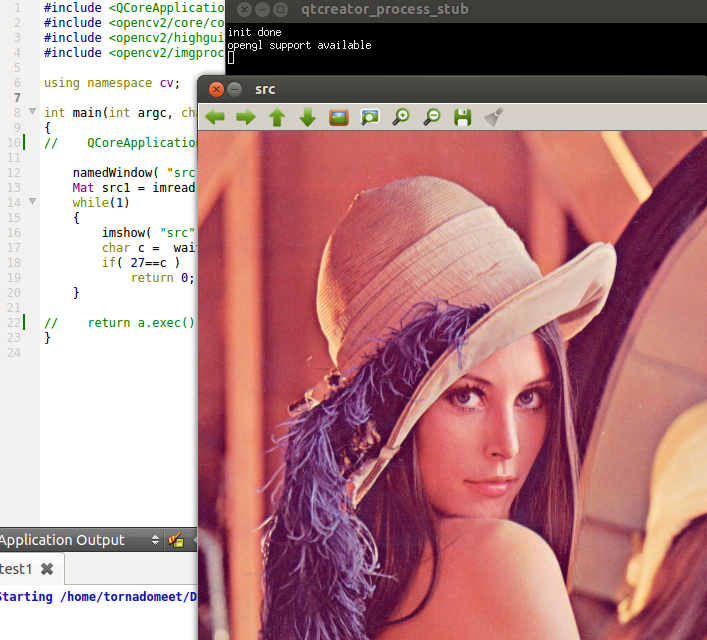
Task: Click the '#include <opencv2/imgproc' line
Action: coord(134,53)
